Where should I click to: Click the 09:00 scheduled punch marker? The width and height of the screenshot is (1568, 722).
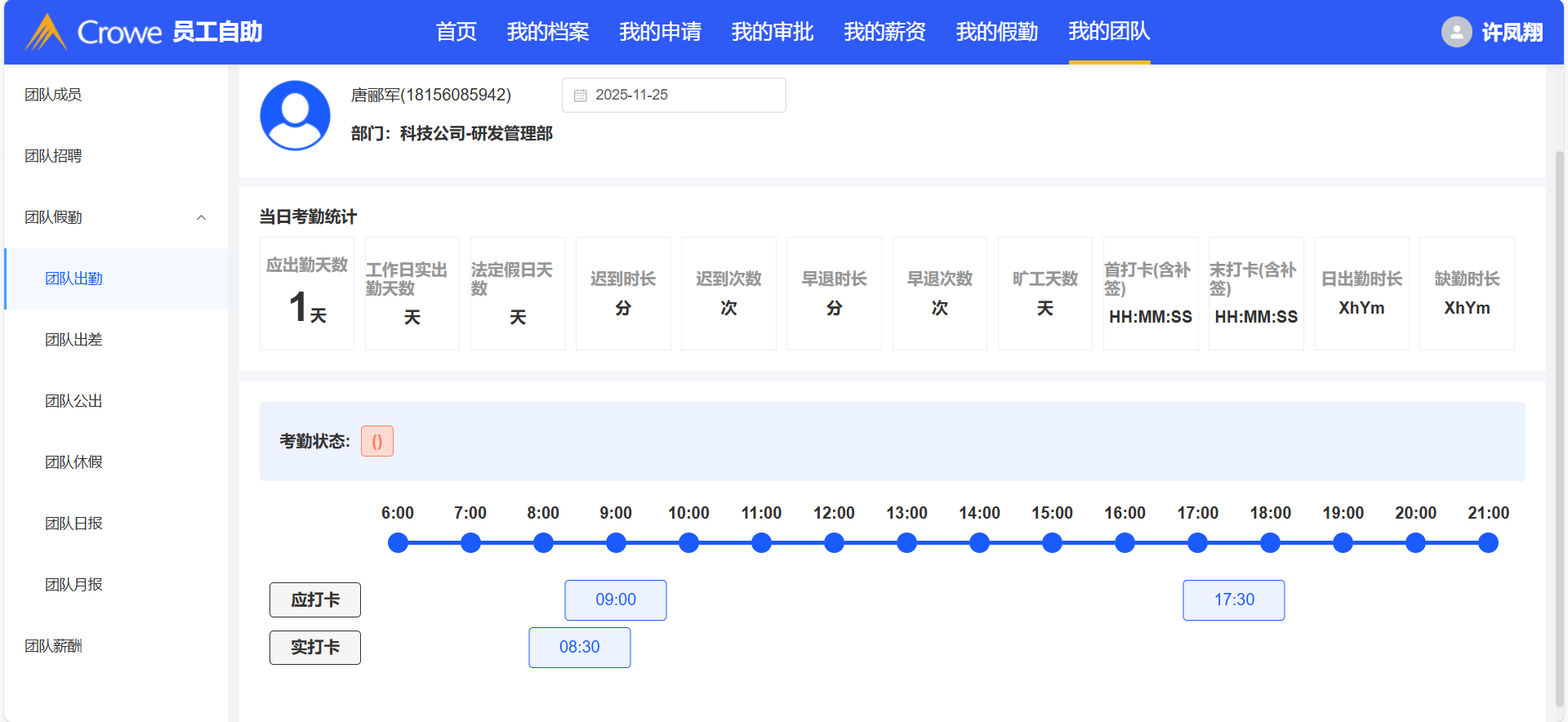coord(616,600)
